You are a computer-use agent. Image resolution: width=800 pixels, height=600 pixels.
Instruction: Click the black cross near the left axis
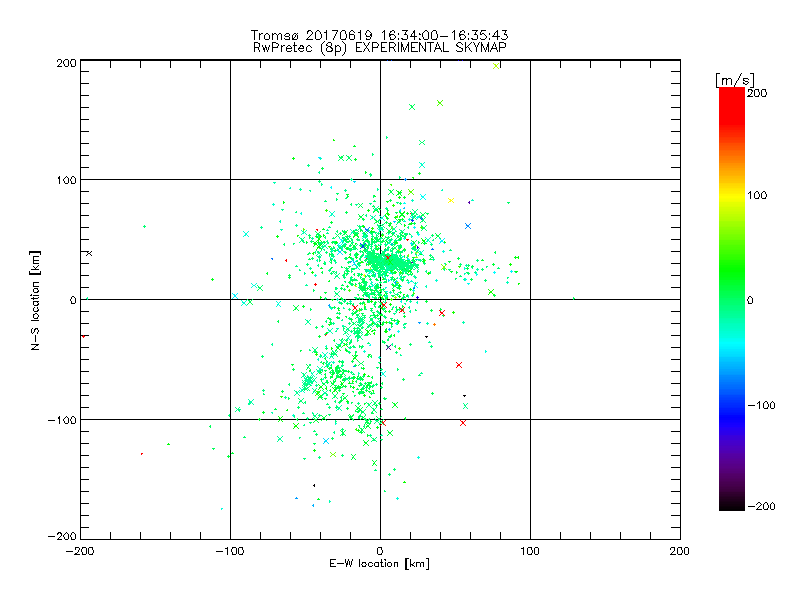[89, 254]
